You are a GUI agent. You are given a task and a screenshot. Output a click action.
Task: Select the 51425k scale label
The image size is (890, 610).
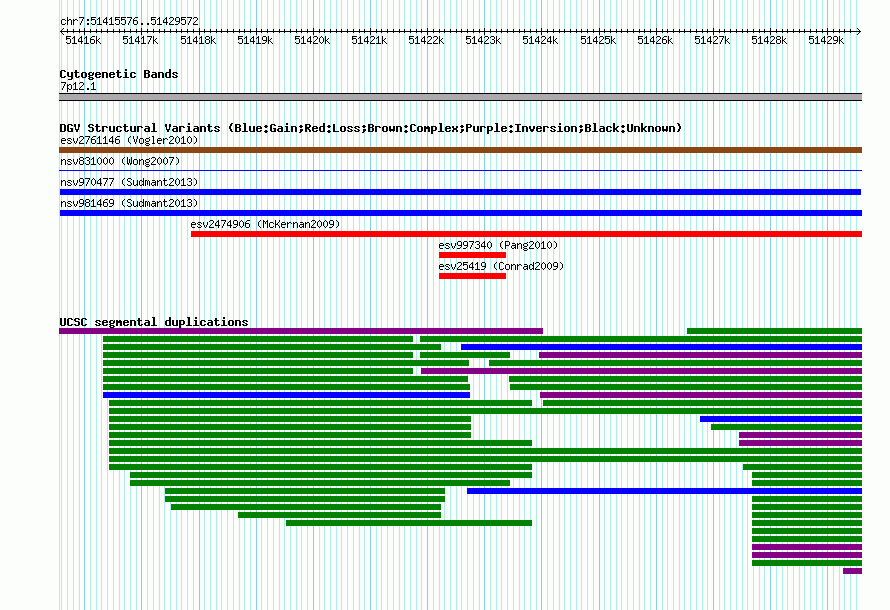click(x=598, y=40)
